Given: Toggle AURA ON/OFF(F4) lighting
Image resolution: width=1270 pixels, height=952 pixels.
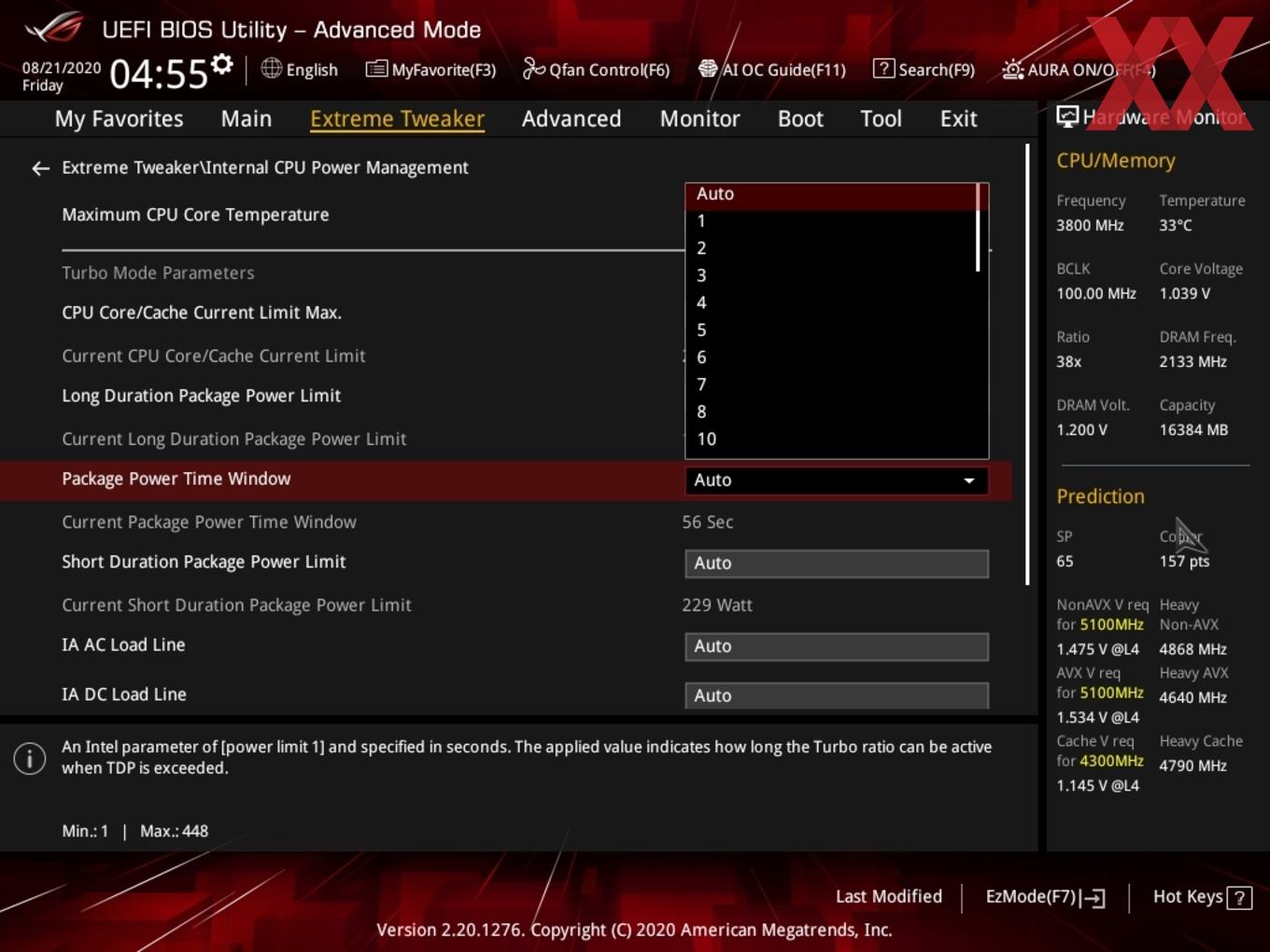Looking at the screenshot, I should [1079, 69].
